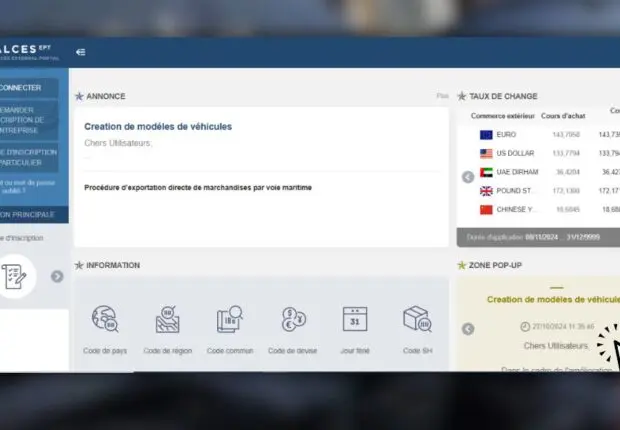Open pop-up title Creation de modéles de véhicules
620x430 pixels.
pyautogui.click(x=553, y=299)
